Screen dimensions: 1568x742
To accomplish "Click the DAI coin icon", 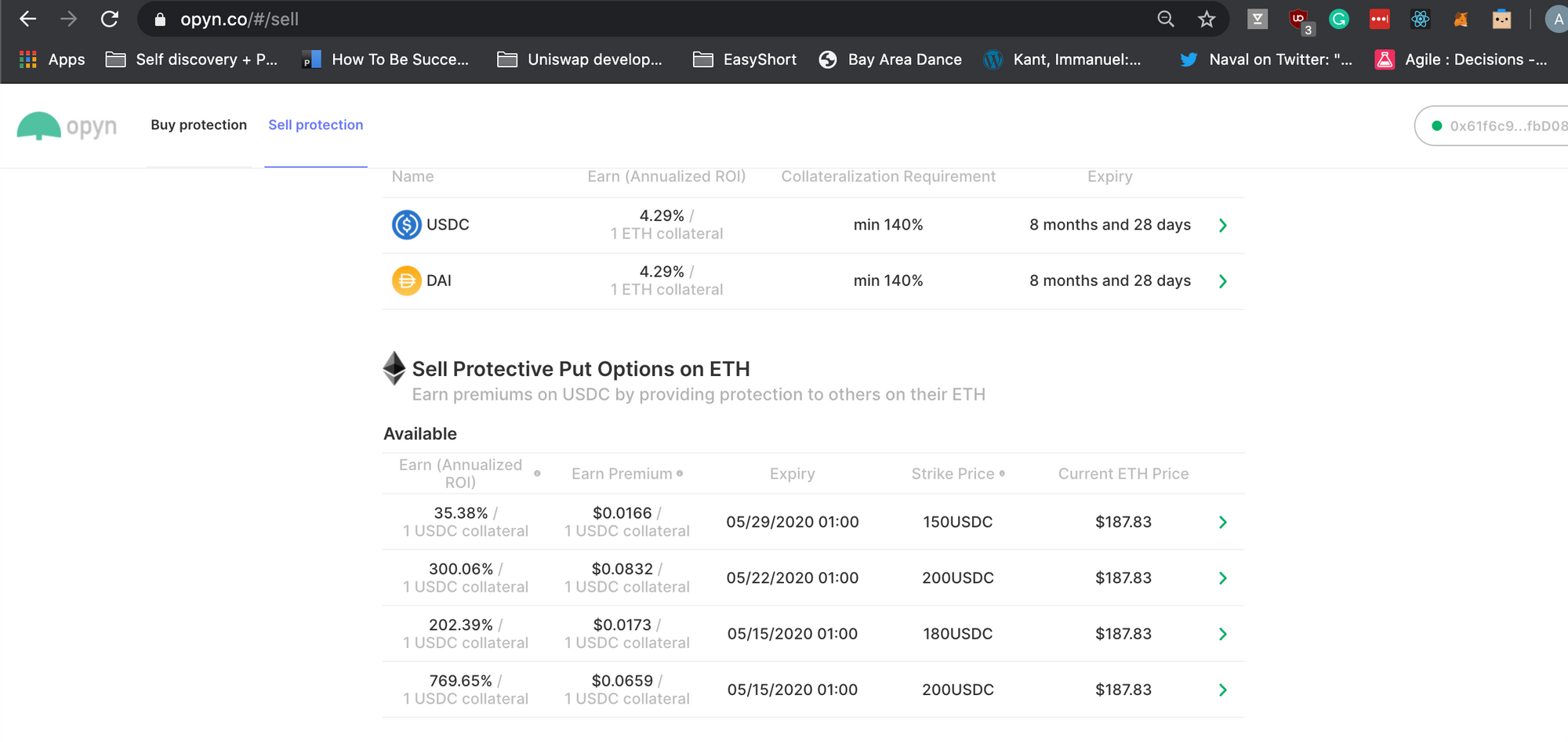I will (406, 281).
